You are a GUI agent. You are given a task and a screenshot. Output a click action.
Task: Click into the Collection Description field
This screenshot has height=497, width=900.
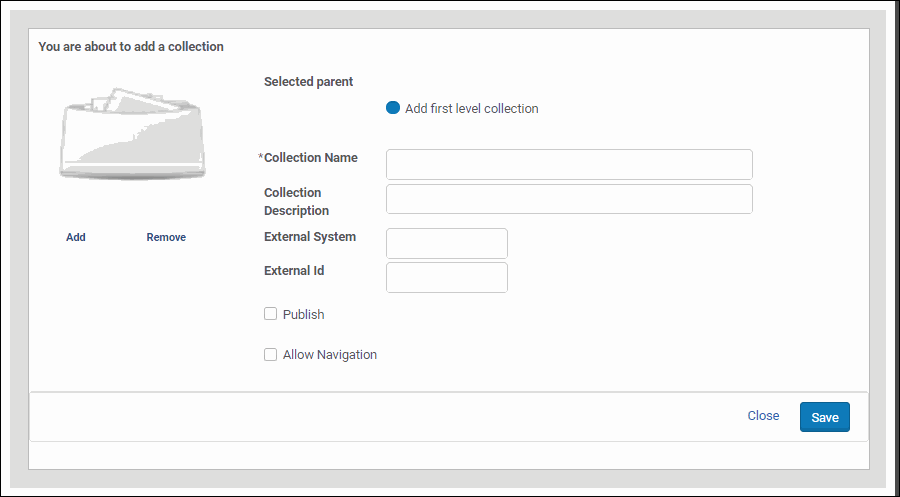(569, 199)
